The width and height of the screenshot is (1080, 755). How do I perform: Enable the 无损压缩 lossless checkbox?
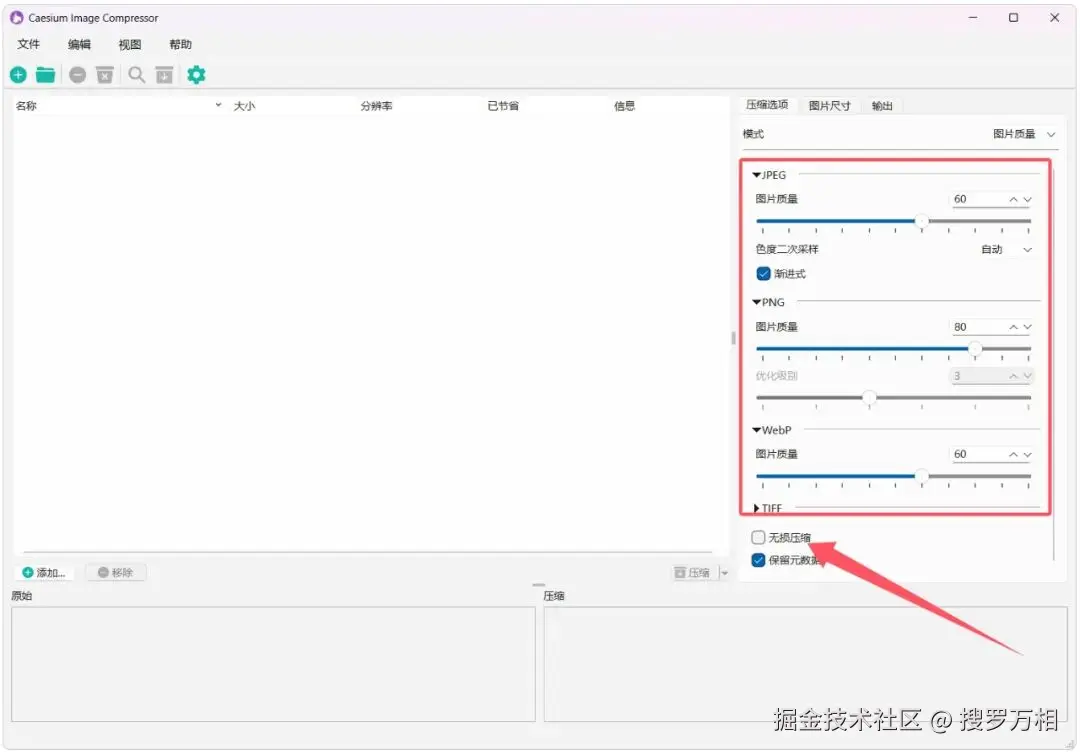click(x=758, y=537)
